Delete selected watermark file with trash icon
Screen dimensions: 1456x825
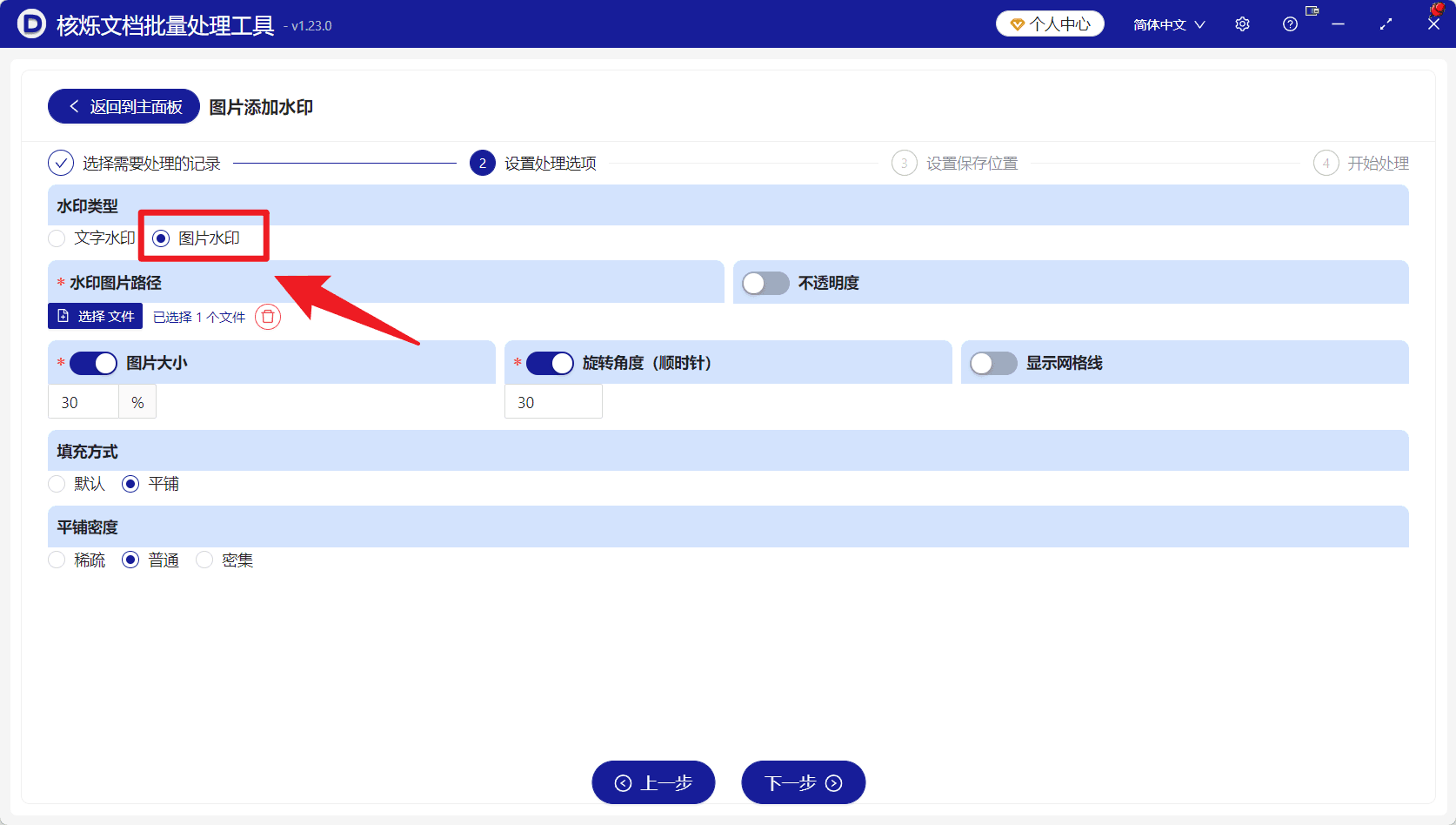coord(268,317)
